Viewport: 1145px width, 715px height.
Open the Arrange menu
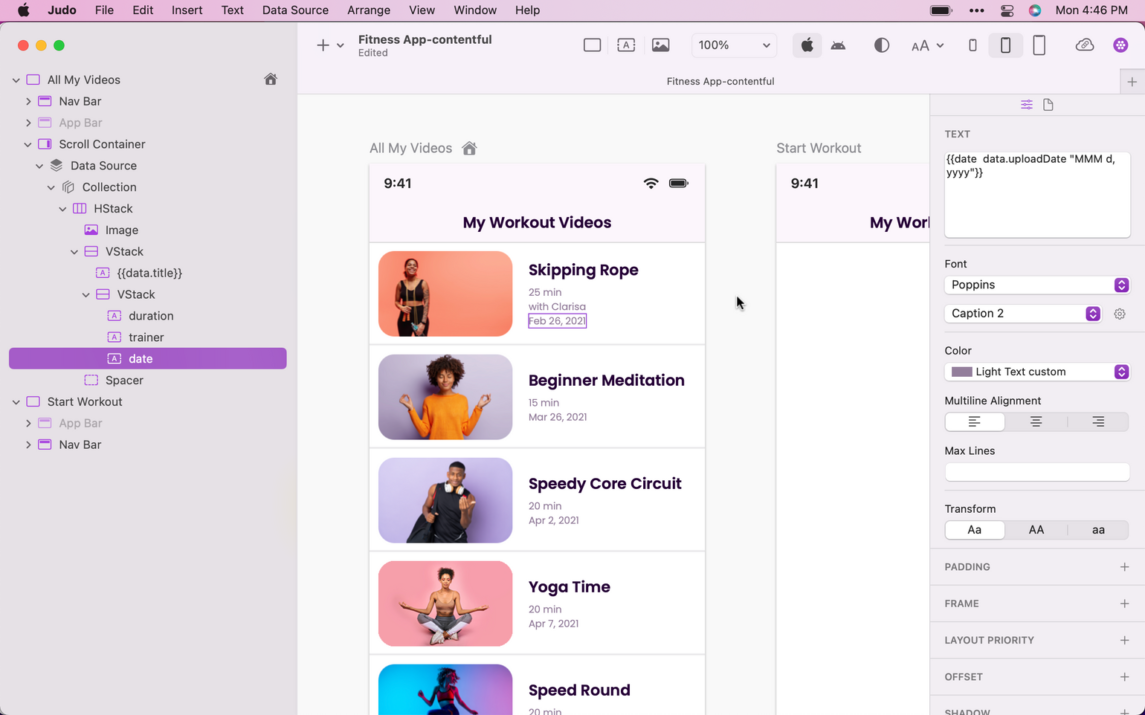pyautogui.click(x=369, y=10)
